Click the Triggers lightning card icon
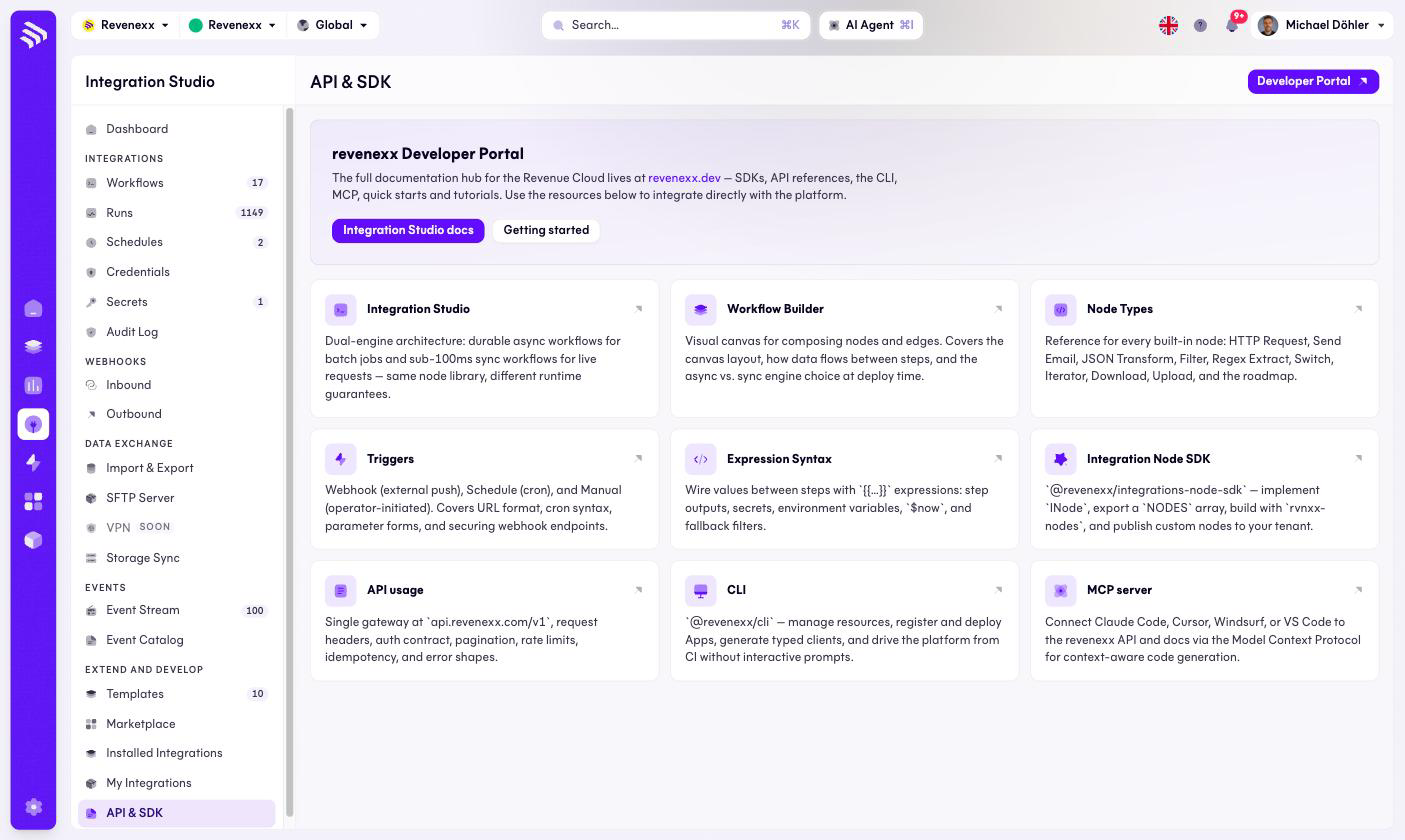The image size is (1405, 840). [341, 459]
